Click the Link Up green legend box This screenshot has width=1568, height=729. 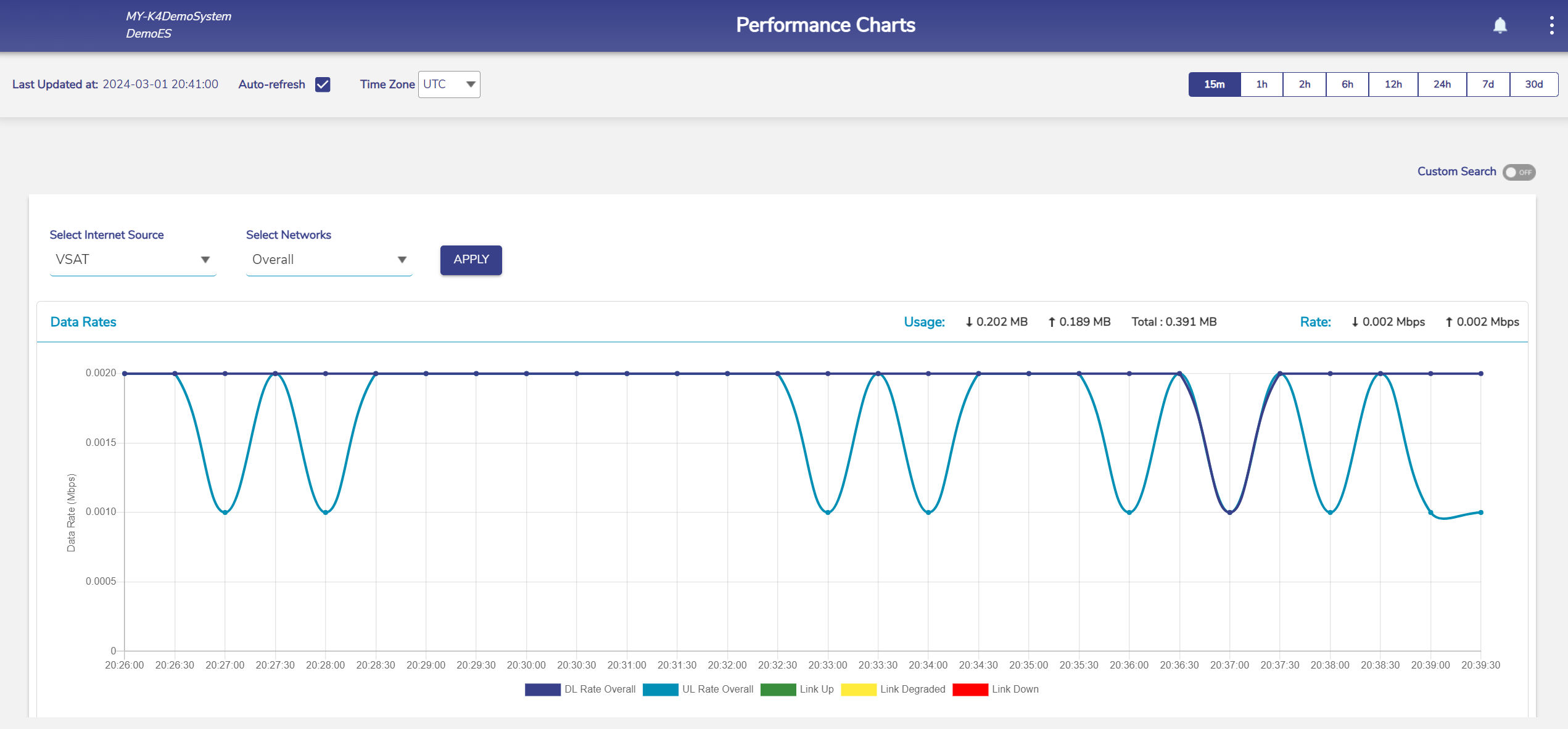point(778,690)
